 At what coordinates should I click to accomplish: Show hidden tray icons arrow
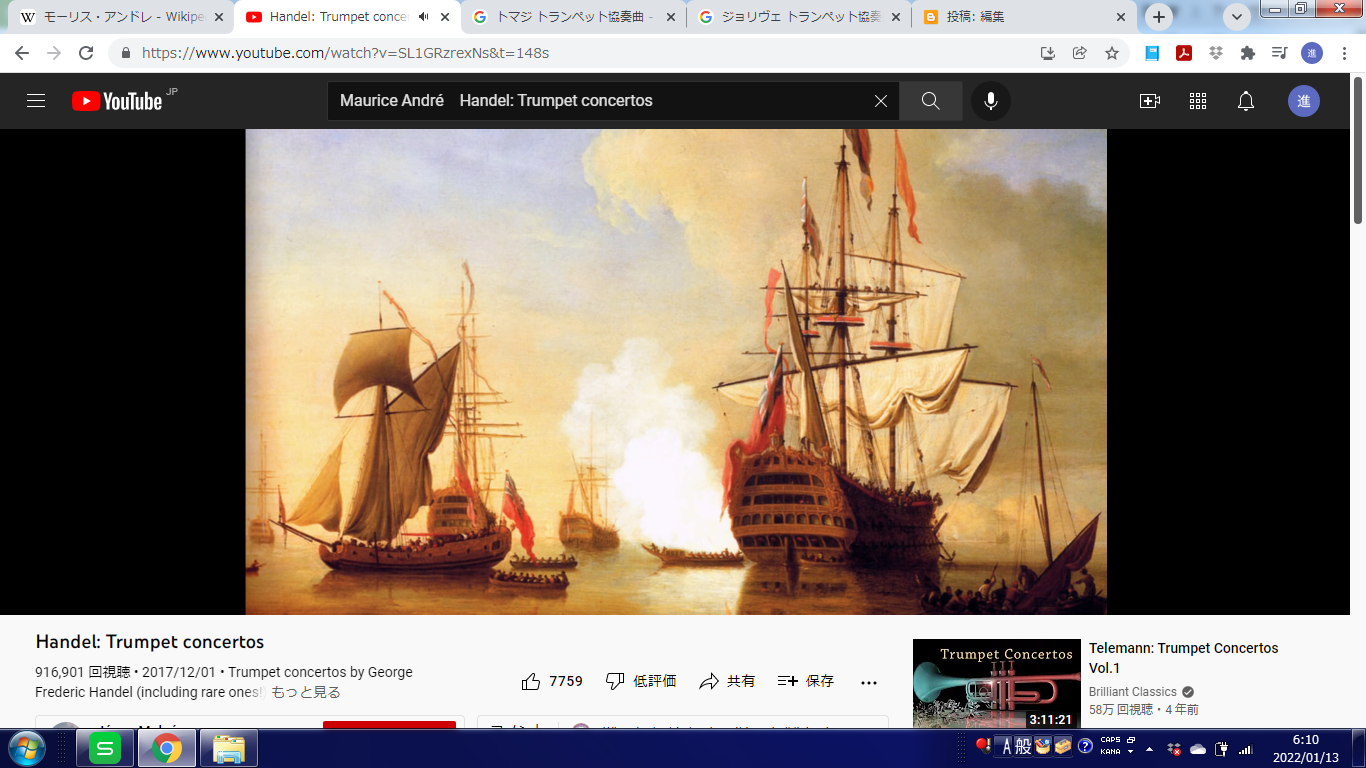pyautogui.click(x=1148, y=749)
